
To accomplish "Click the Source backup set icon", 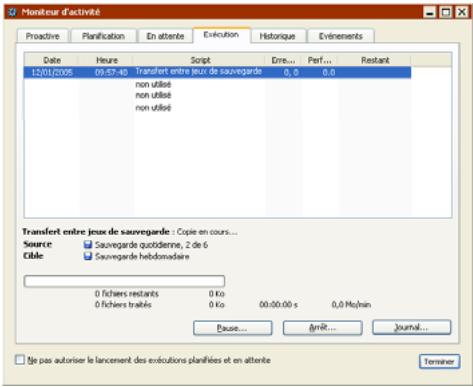I will point(88,245).
